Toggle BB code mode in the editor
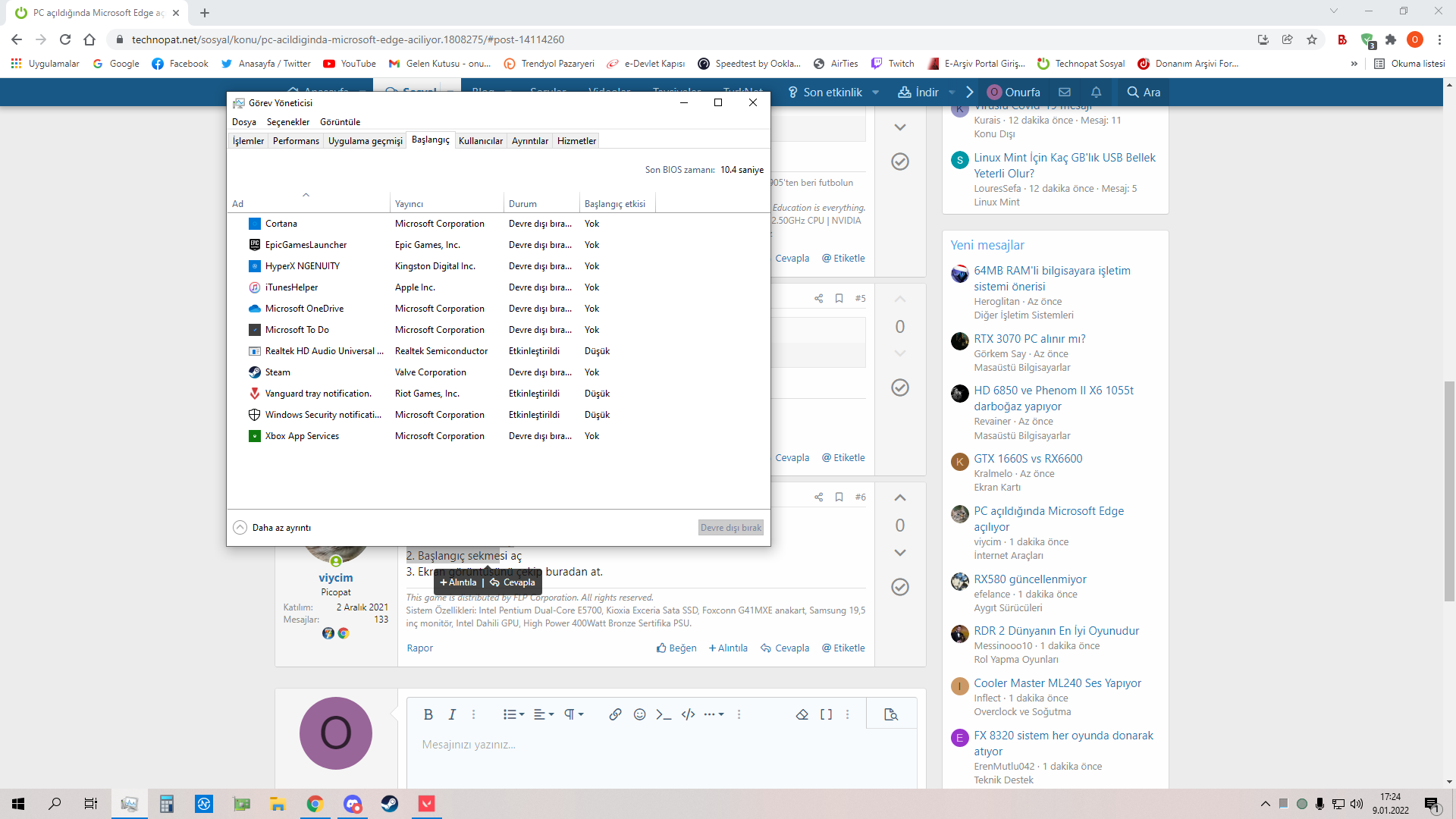The height and width of the screenshot is (819, 1456). [x=826, y=714]
